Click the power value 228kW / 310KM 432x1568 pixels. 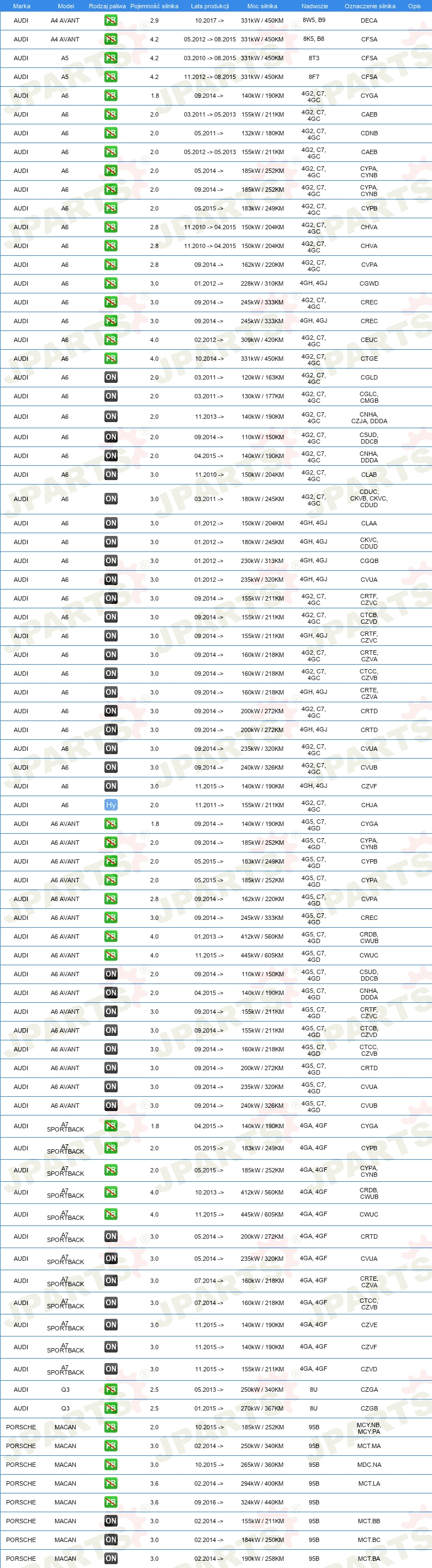pos(262,283)
